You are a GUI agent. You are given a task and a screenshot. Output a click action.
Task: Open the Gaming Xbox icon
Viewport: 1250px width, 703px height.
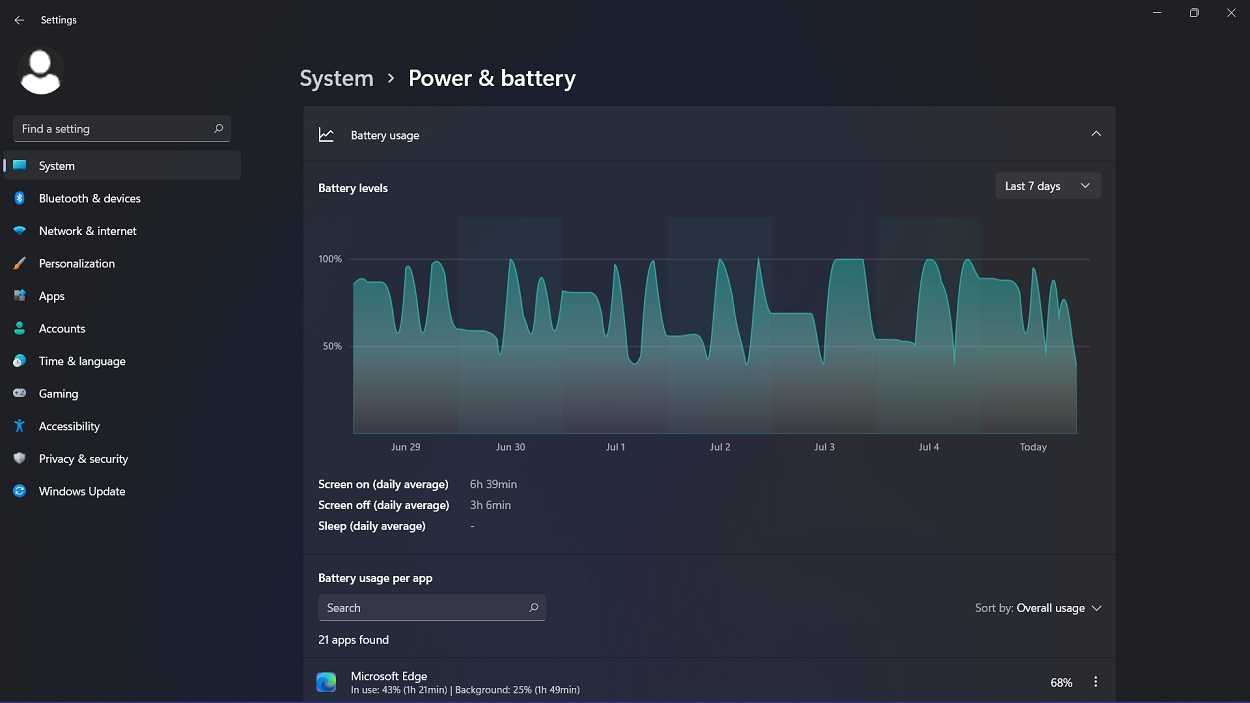20,393
